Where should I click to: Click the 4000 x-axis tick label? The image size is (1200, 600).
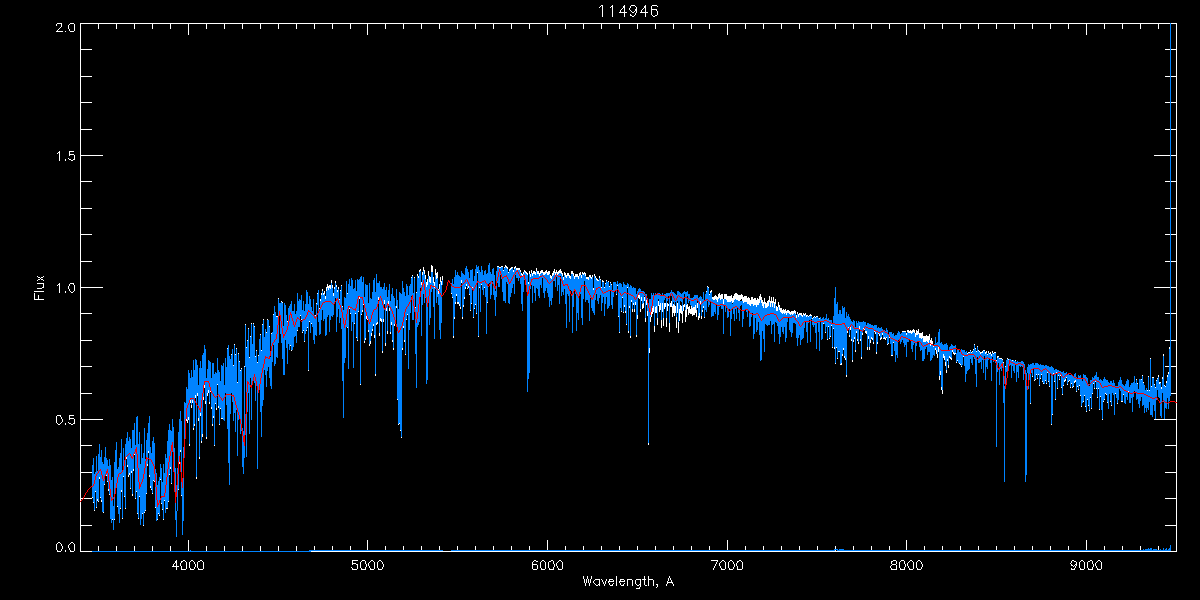tap(188, 565)
